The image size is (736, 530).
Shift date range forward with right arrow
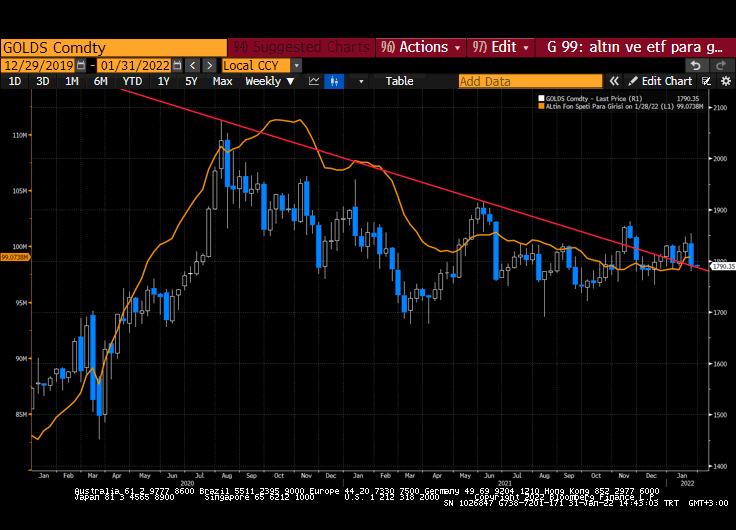pos(209,66)
